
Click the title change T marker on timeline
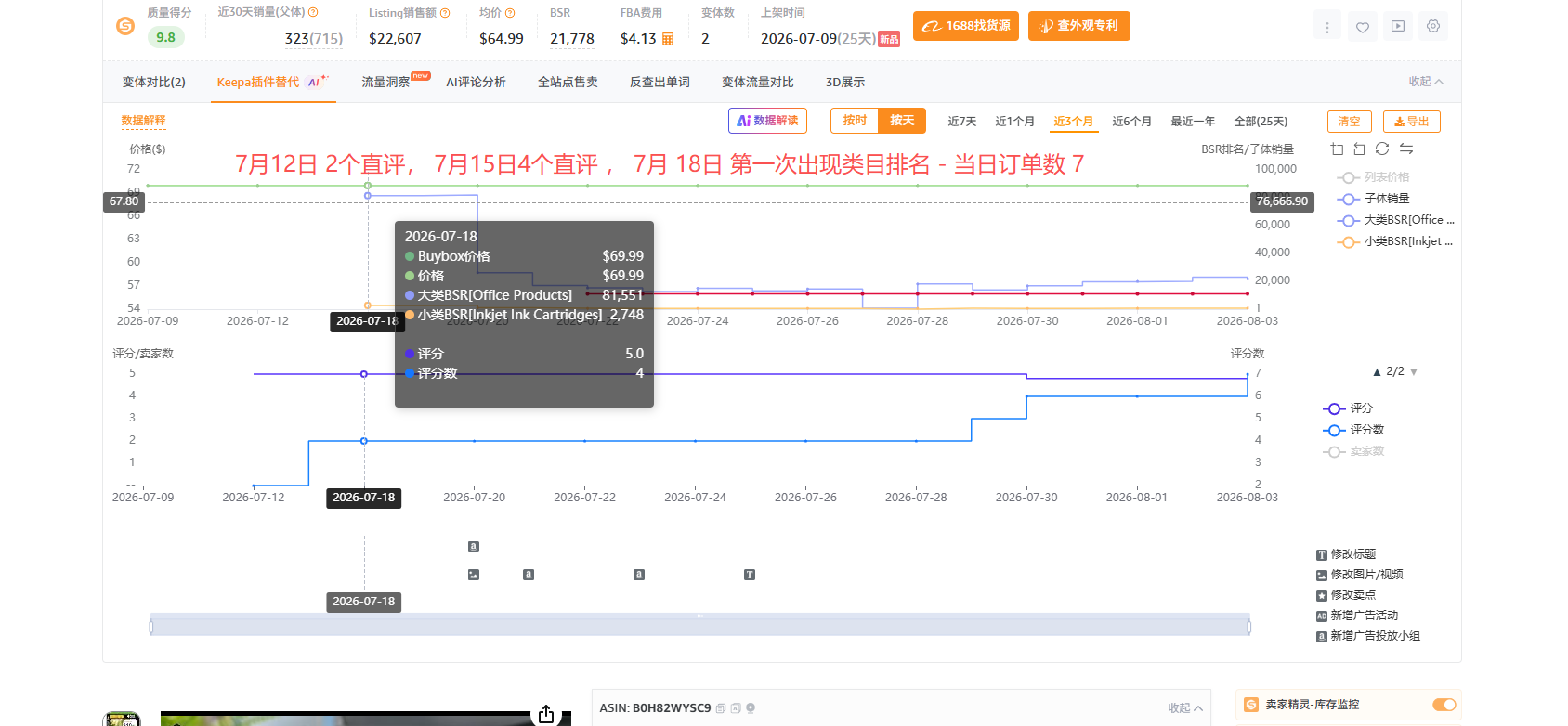tap(750, 575)
